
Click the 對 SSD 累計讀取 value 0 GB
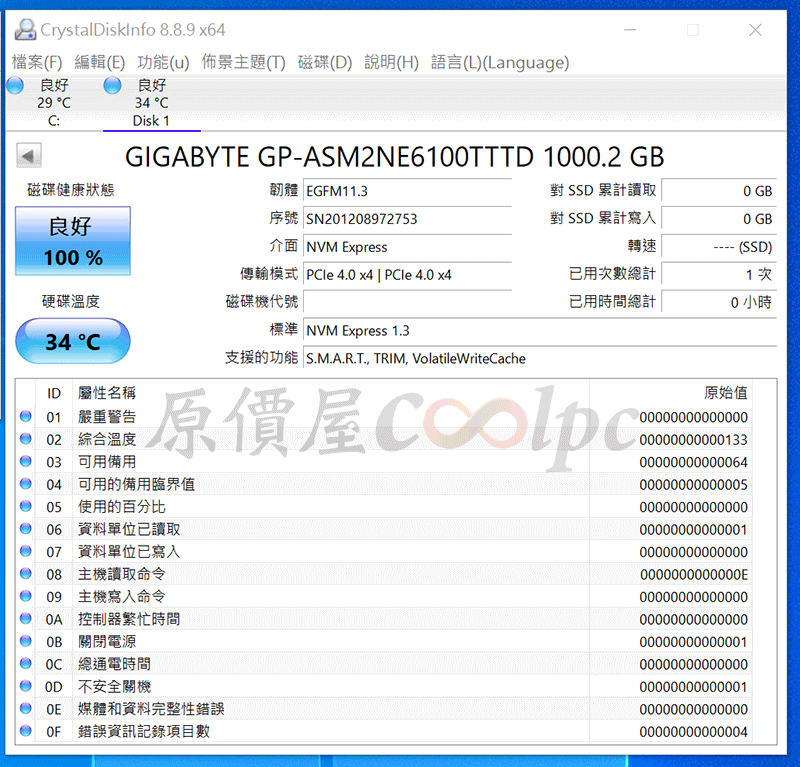tap(719, 191)
